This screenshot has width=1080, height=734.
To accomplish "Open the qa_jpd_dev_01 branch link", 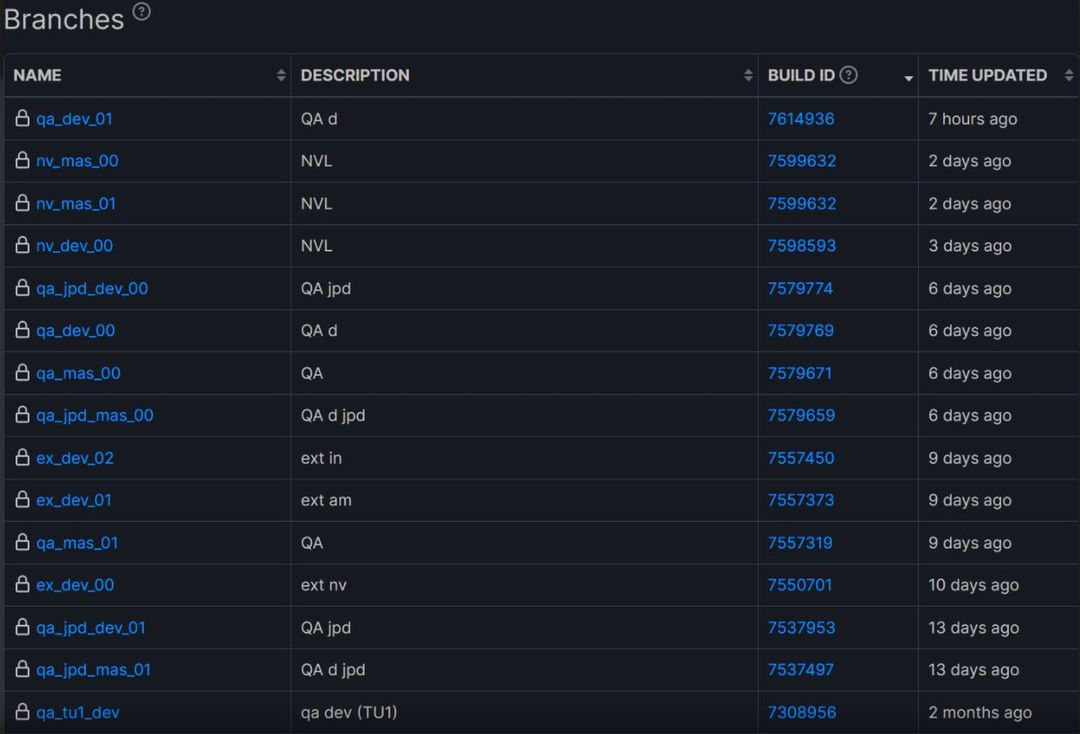I will (x=91, y=627).
